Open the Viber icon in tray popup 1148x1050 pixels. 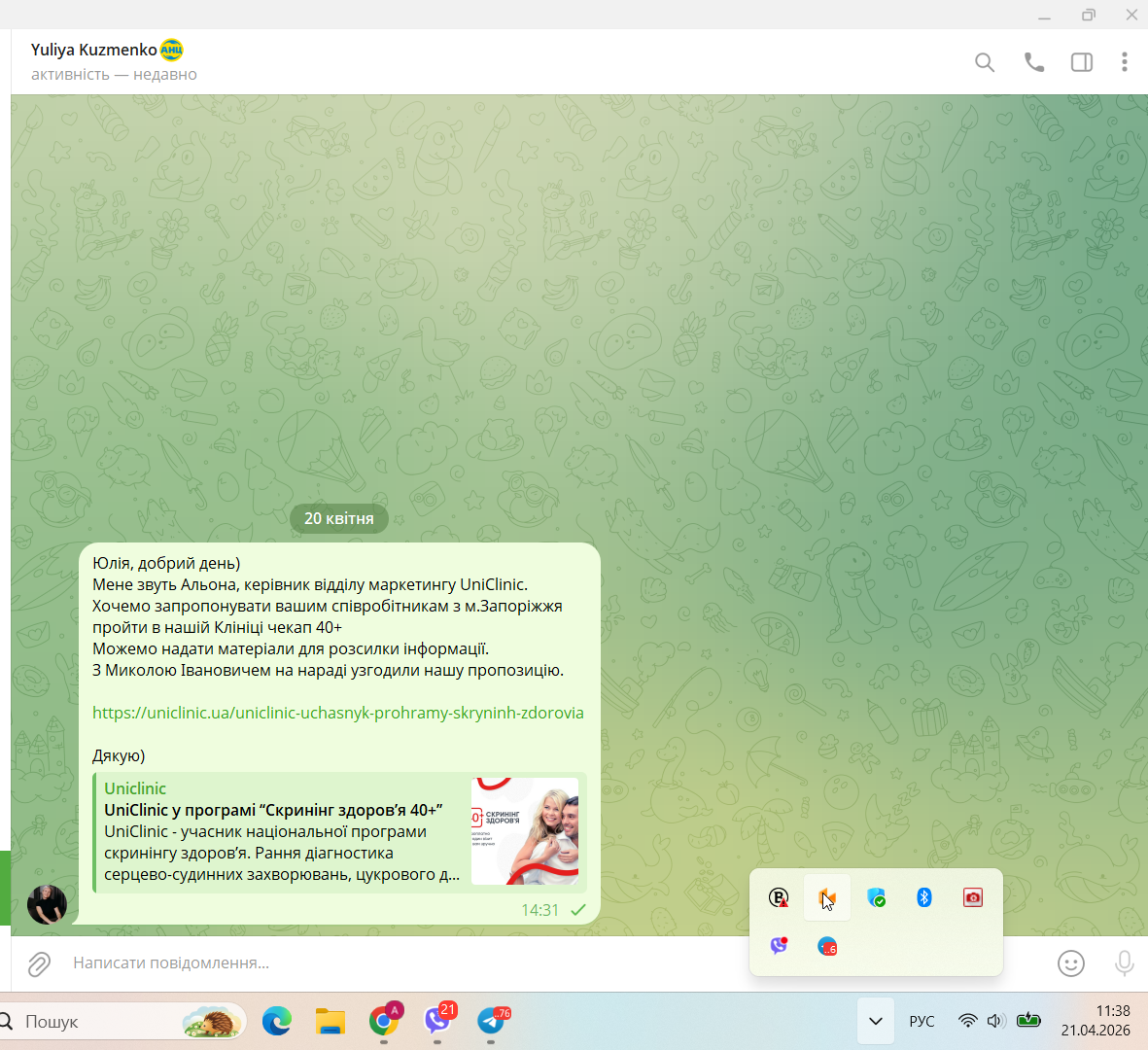point(779,946)
